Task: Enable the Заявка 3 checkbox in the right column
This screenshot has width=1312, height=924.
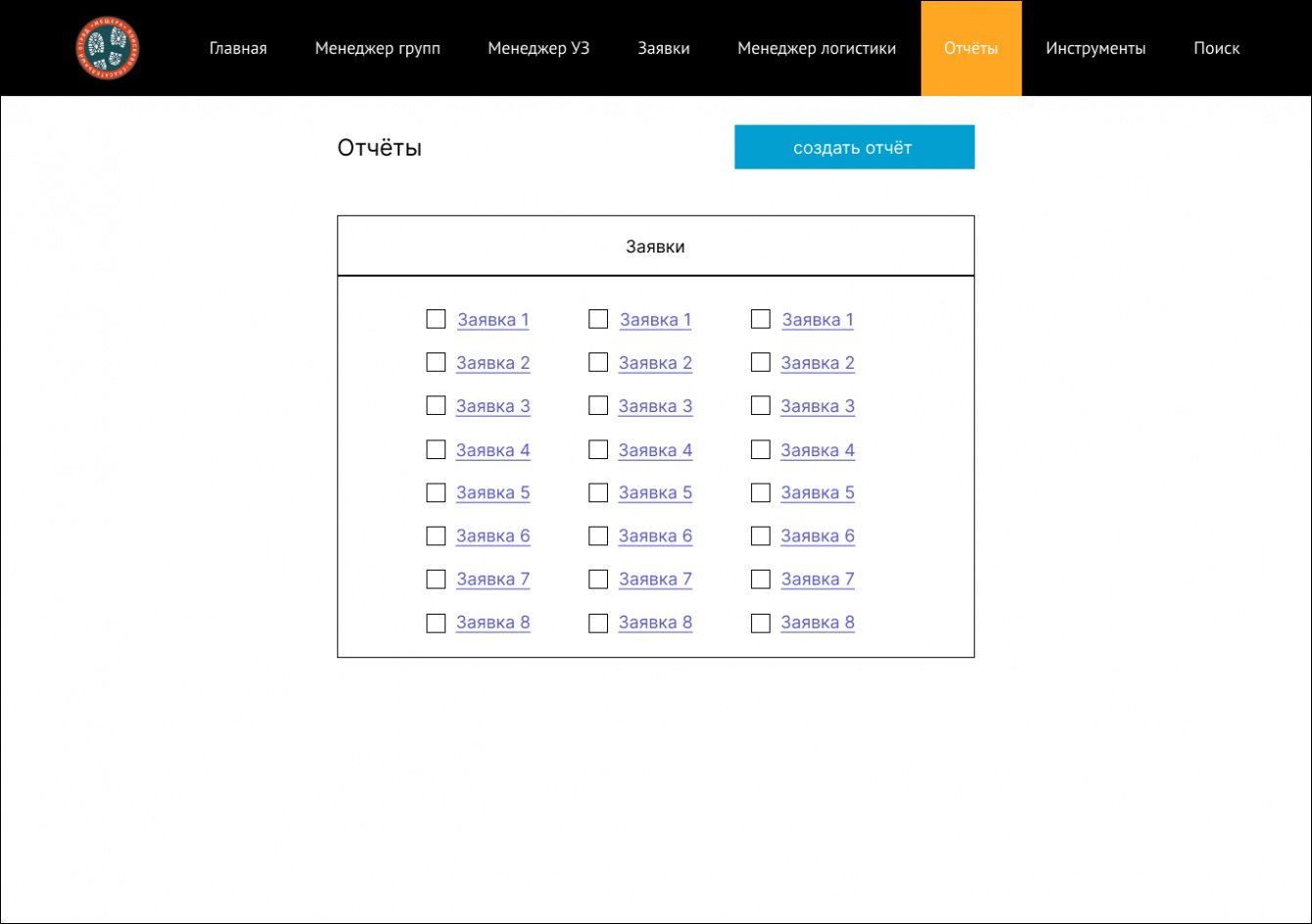Action: [761, 405]
